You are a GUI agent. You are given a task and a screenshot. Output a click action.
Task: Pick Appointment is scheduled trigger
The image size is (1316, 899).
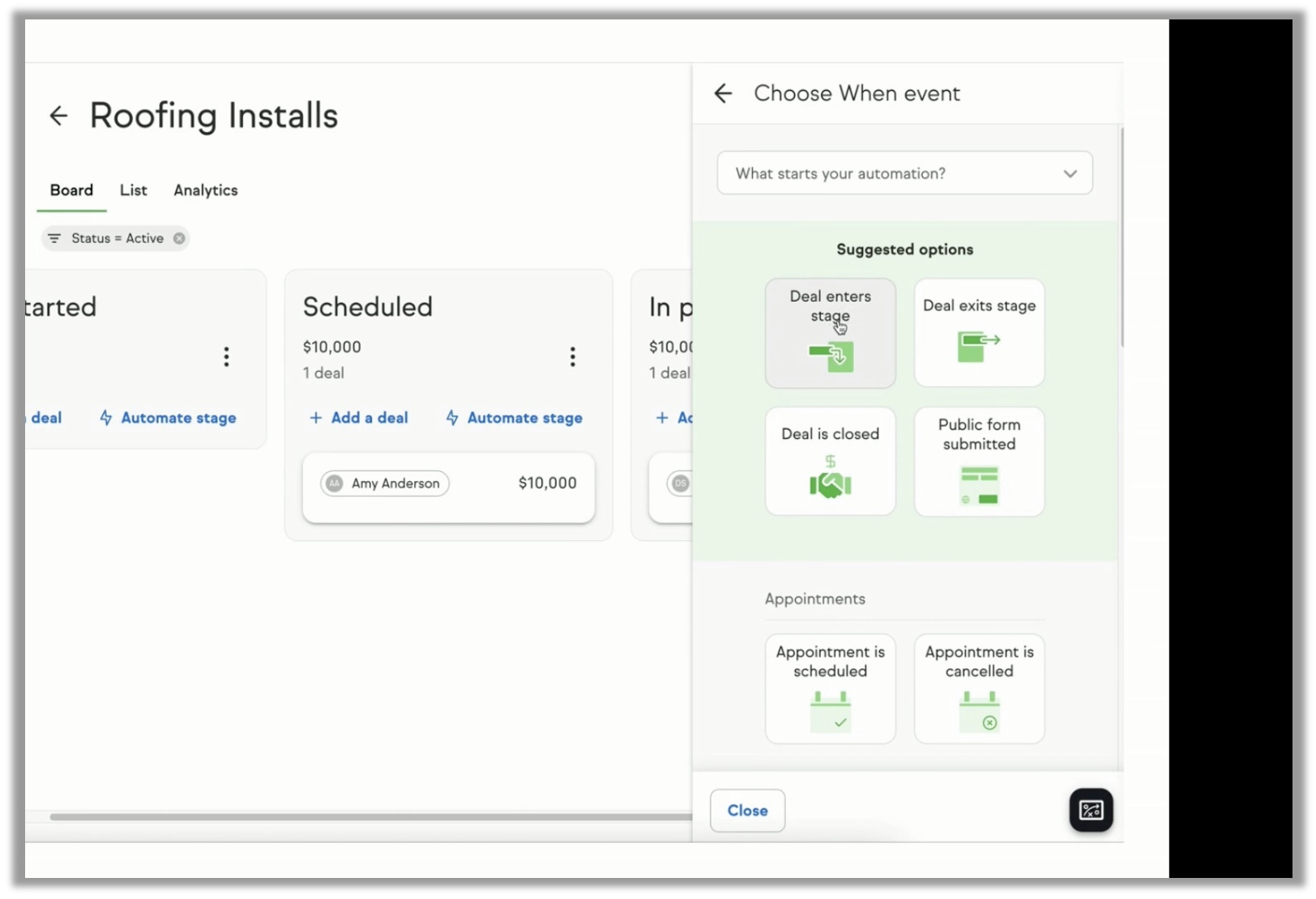point(831,688)
